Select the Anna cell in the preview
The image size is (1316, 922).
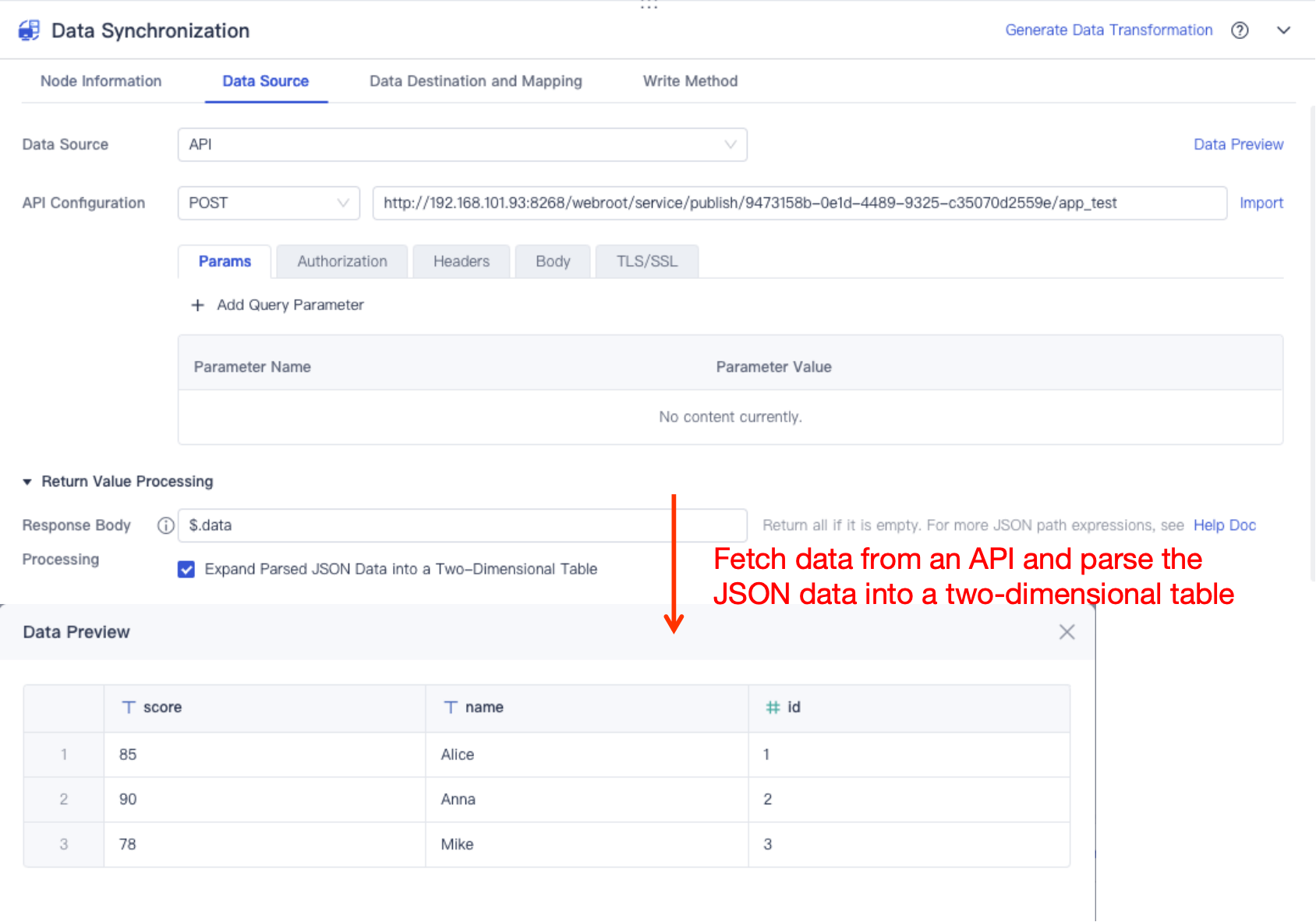click(x=587, y=800)
